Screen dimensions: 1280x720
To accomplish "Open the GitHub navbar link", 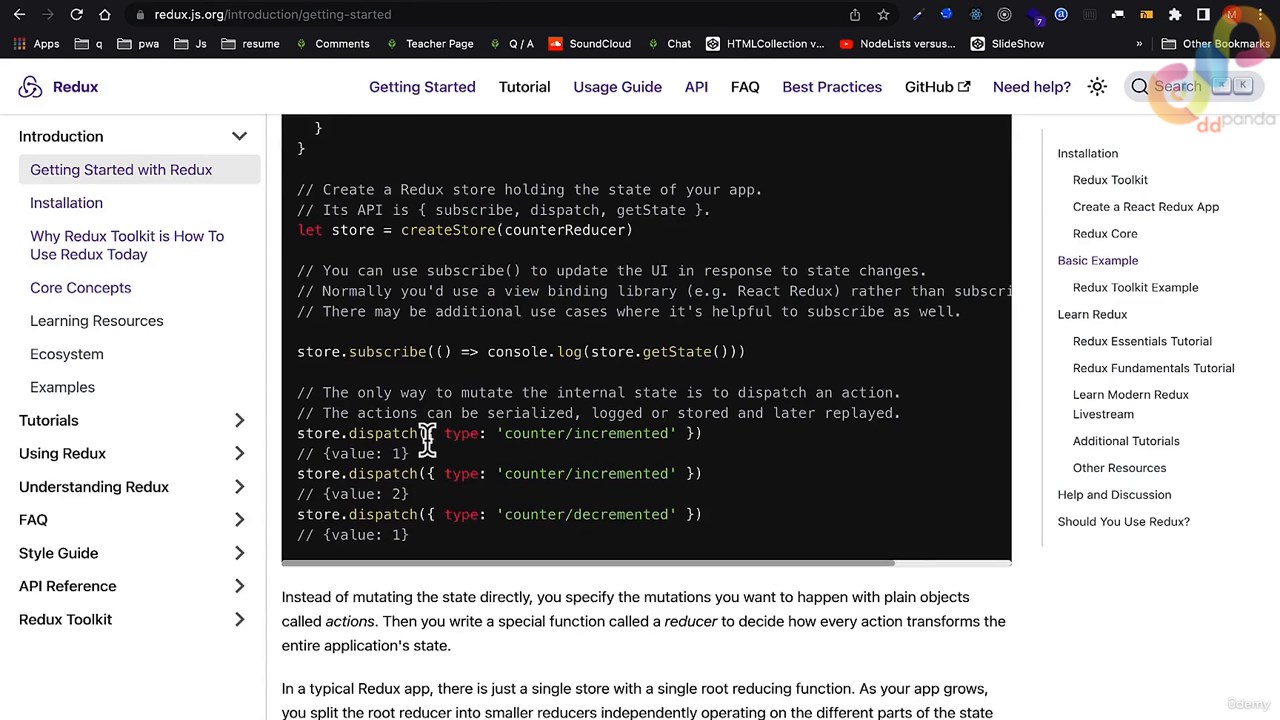I will (937, 87).
